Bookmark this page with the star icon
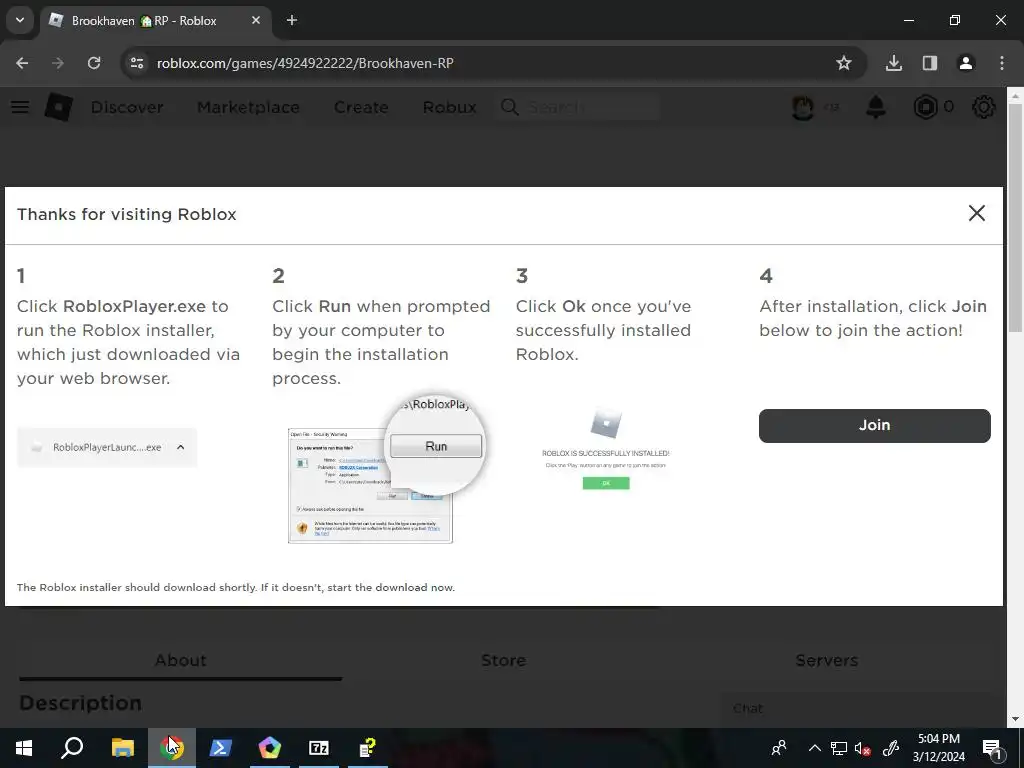Image resolution: width=1024 pixels, height=768 pixels. point(844,63)
